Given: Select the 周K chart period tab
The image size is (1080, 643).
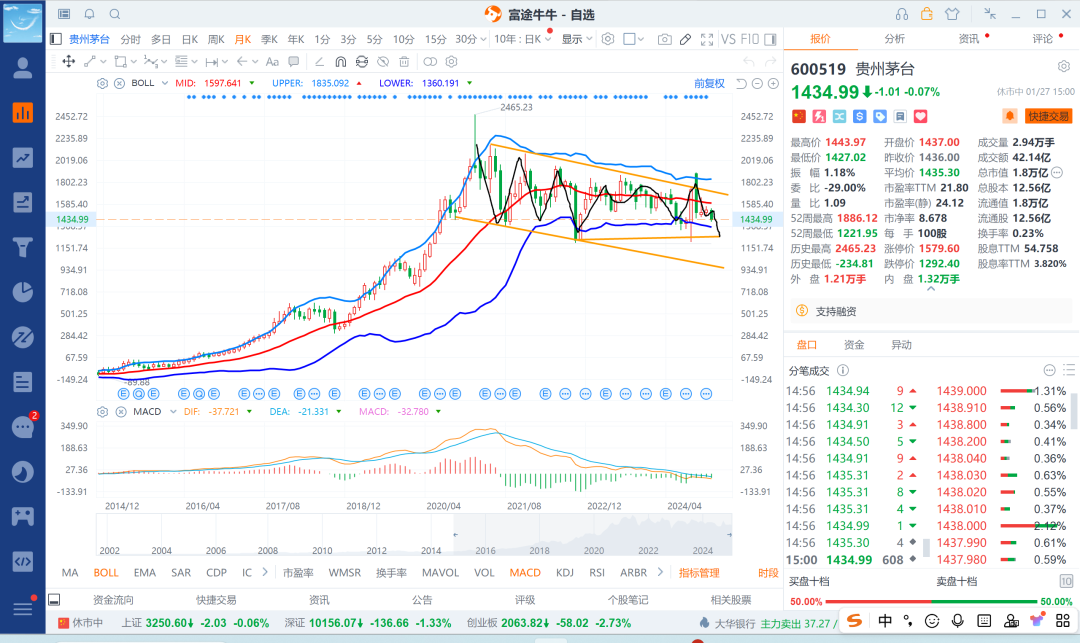Looking at the screenshot, I should pos(216,39).
